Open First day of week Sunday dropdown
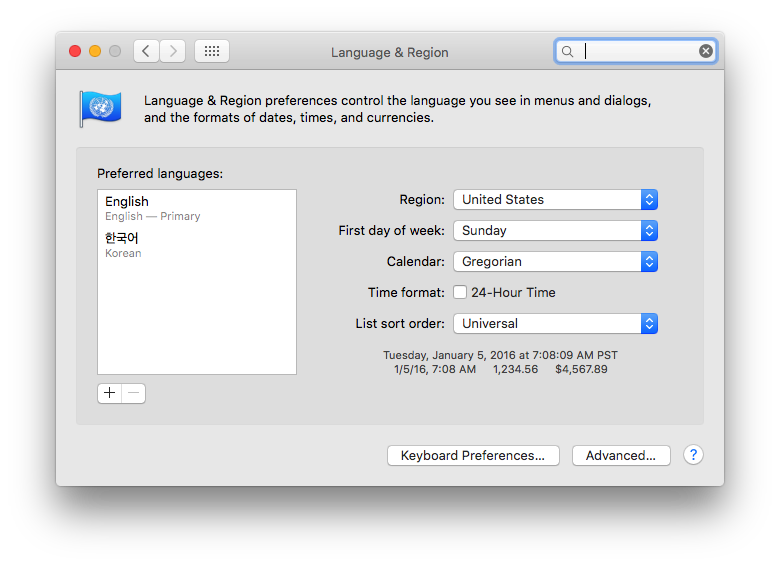The width and height of the screenshot is (780, 566). (556, 230)
